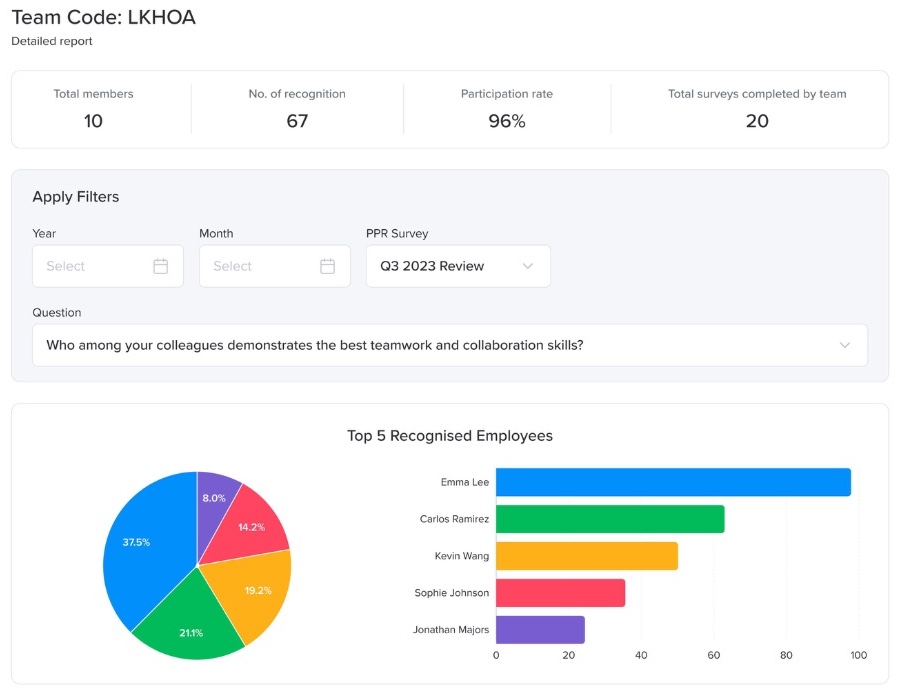Click the Participation rate value 96%
The image size is (900, 694).
pyautogui.click(x=507, y=121)
